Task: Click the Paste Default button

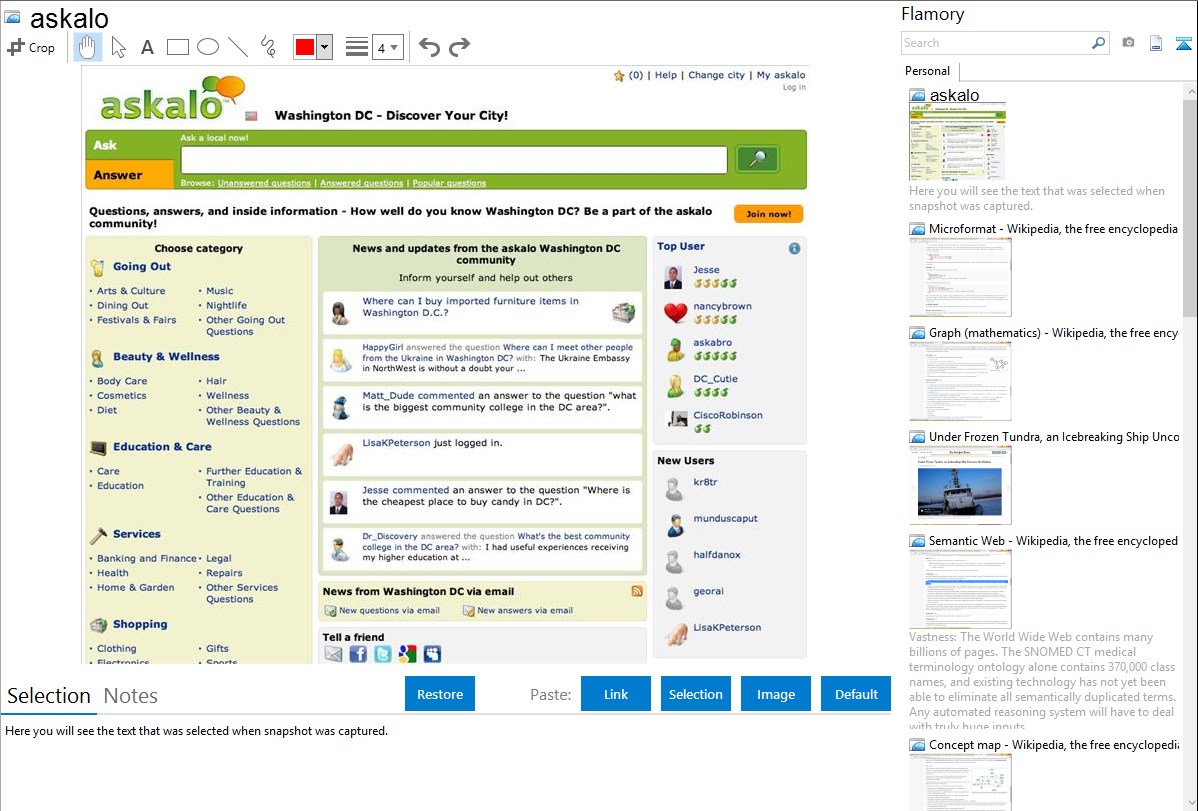Action: (x=856, y=694)
